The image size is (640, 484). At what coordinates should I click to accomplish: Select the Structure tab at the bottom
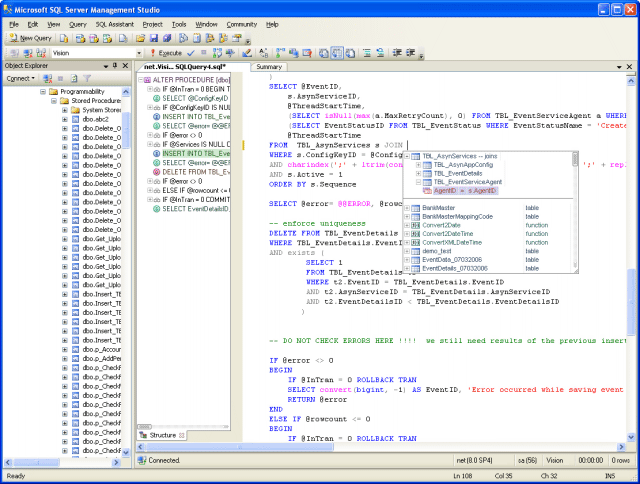click(x=162, y=435)
